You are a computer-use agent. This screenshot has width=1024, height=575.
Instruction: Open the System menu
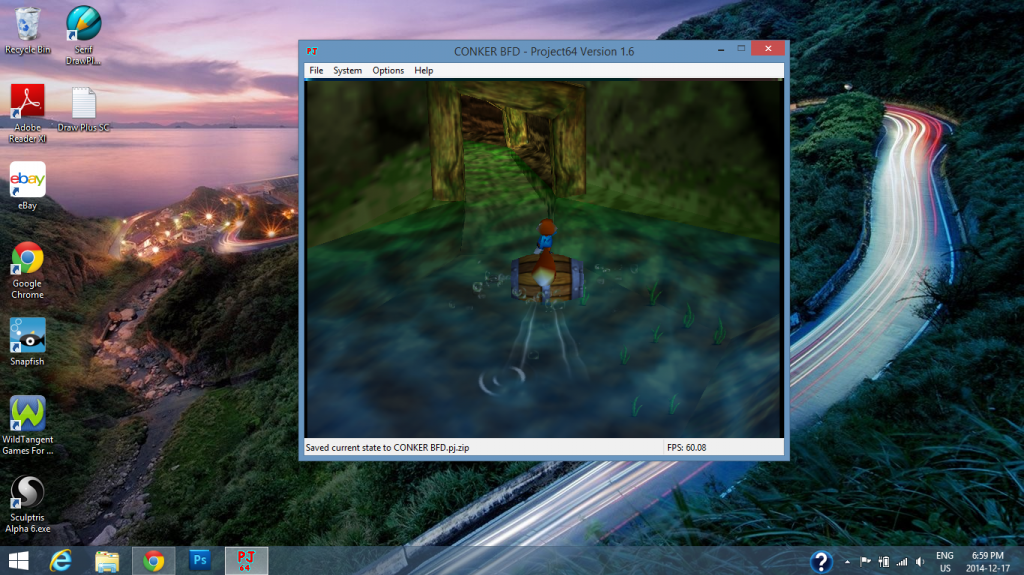point(347,71)
